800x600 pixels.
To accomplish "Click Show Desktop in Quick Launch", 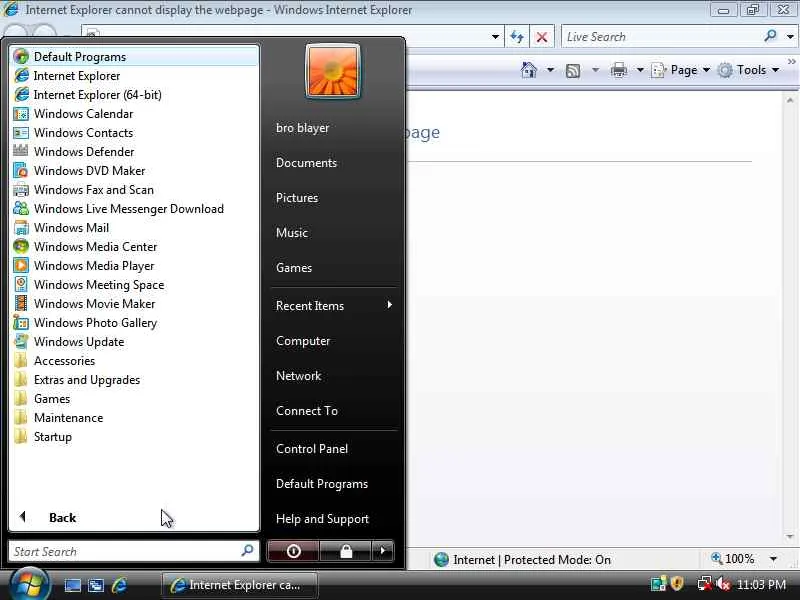I will [72, 585].
